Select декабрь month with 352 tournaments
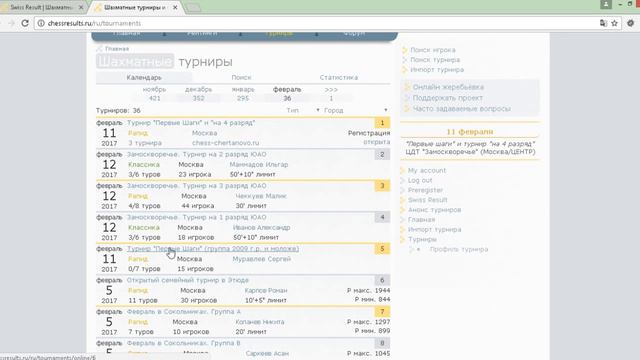640x360 pixels. (x=198, y=94)
